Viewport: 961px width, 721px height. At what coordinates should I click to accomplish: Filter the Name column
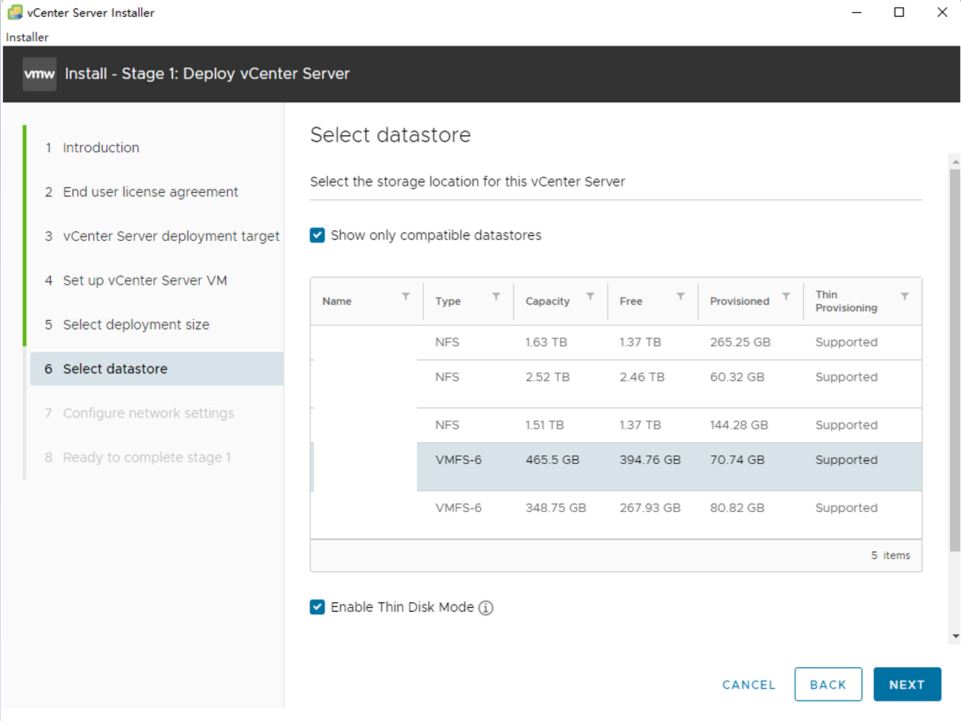pyautogui.click(x=406, y=297)
